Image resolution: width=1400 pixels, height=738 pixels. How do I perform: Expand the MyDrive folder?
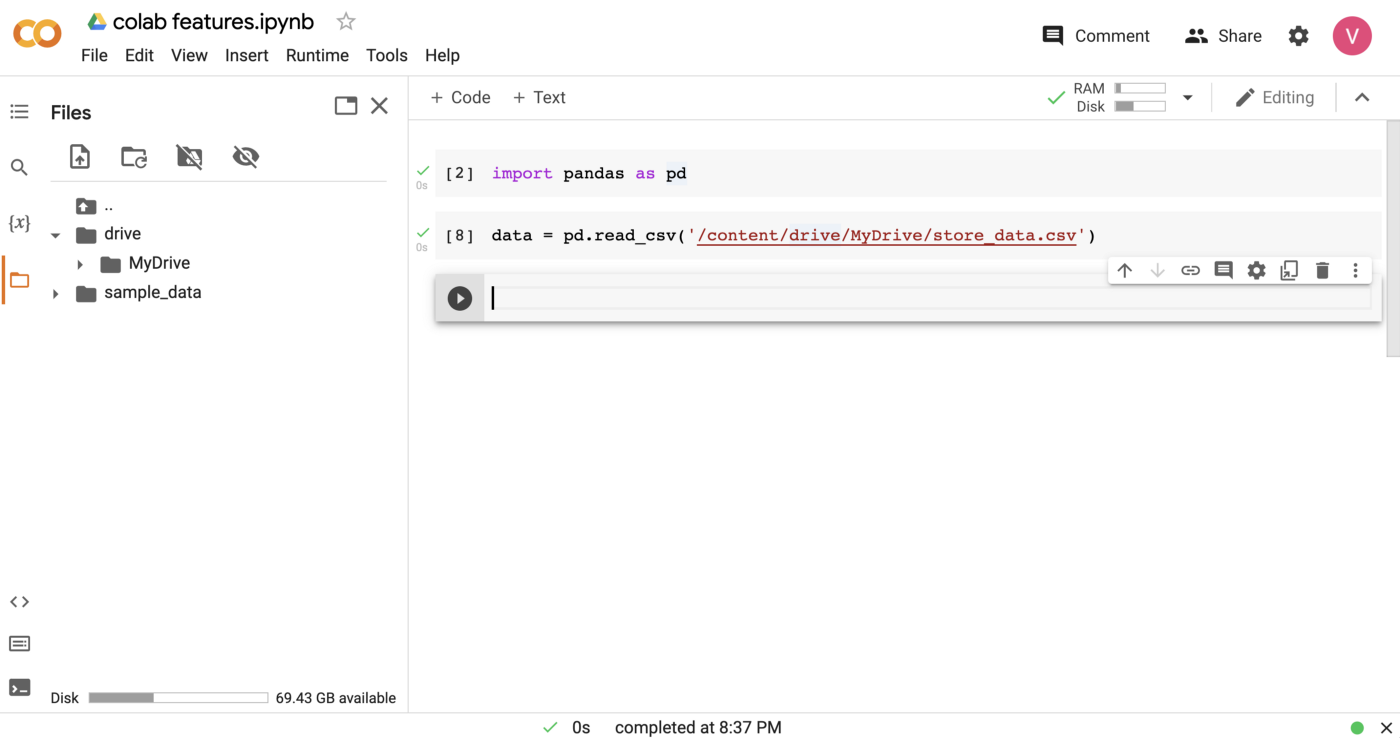click(x=80, y=264)
